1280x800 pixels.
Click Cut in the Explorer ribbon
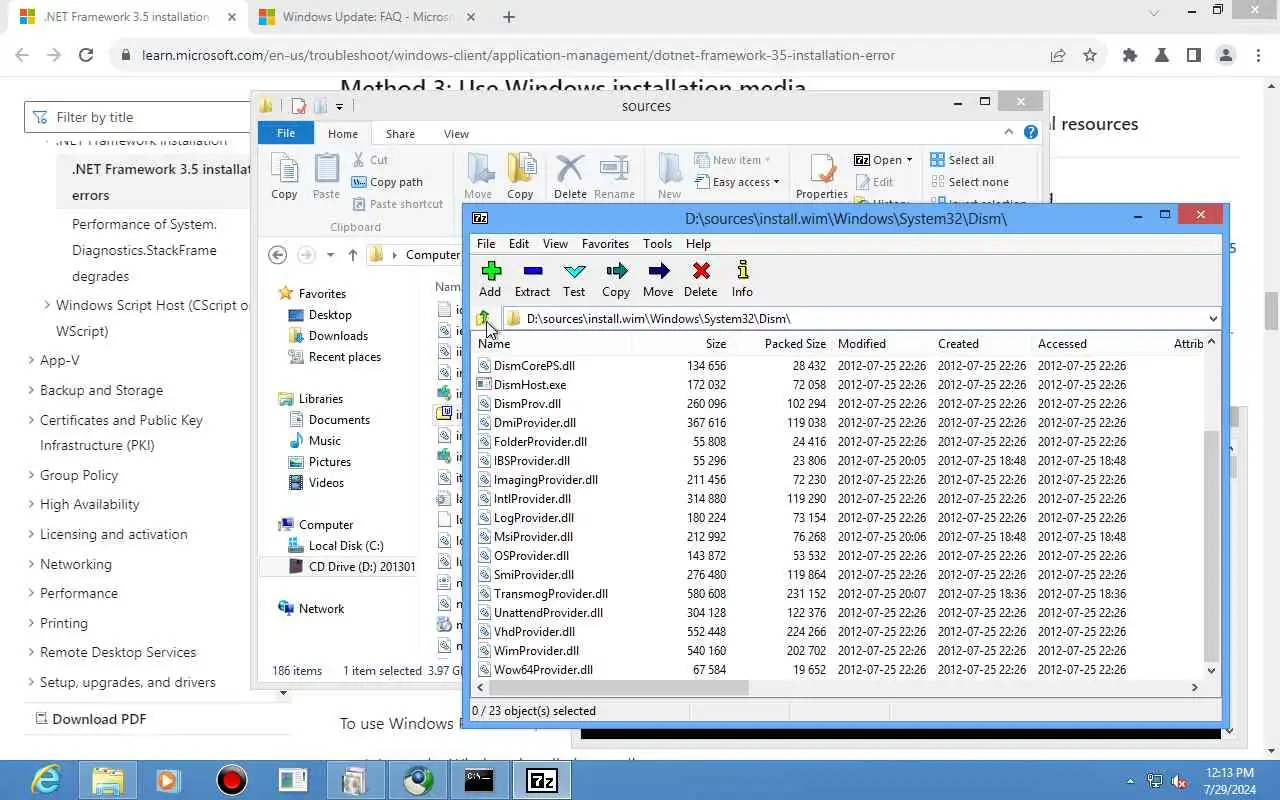pos(370,160)
